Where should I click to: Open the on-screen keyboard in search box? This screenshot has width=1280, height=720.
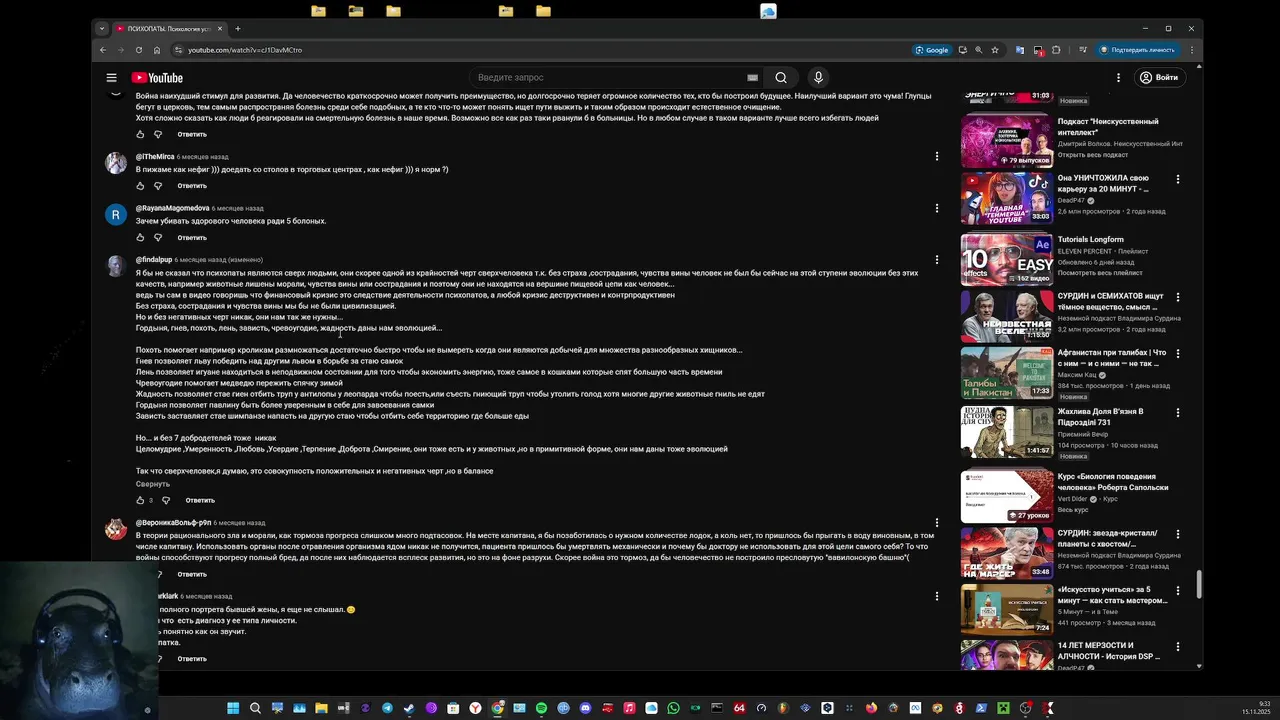tap(752, 77)
